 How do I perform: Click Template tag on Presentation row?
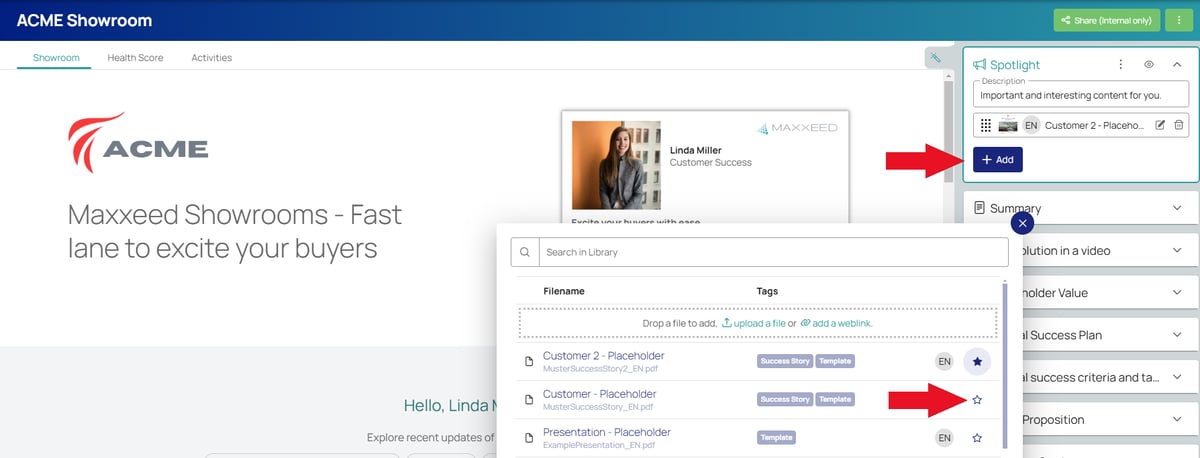point(776,438)
